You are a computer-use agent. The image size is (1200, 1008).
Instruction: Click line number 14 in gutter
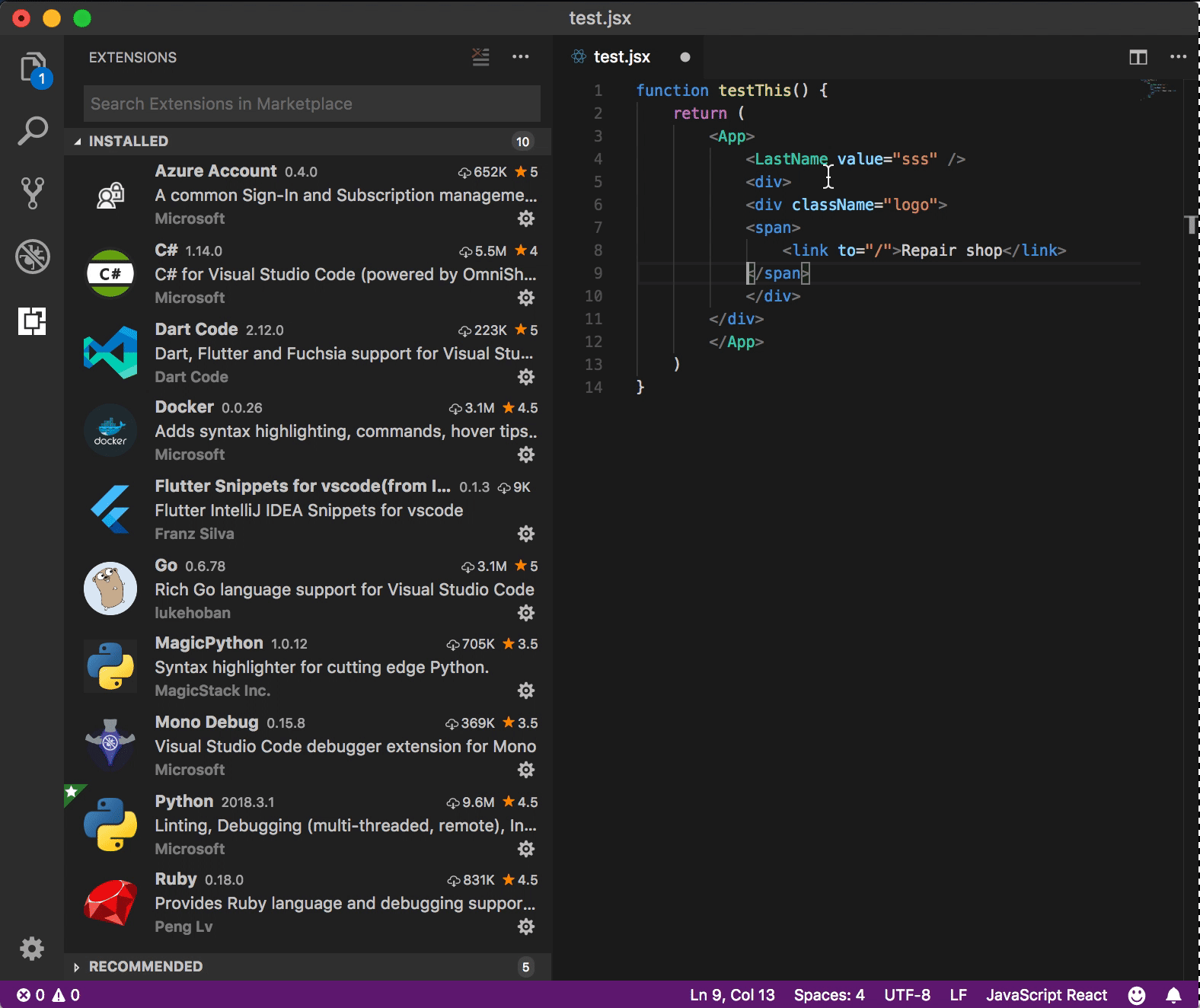pyautogui.click(x=593, y=388)
